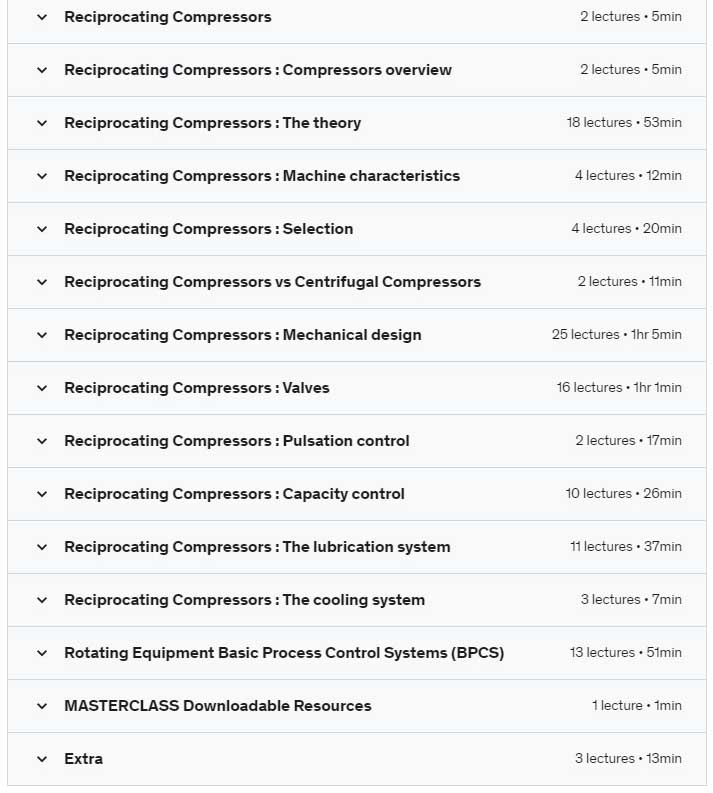Open Reciprocating vs Centrifugal Compressors section
This screenshot has height=793, width=713.
point(272,282)
